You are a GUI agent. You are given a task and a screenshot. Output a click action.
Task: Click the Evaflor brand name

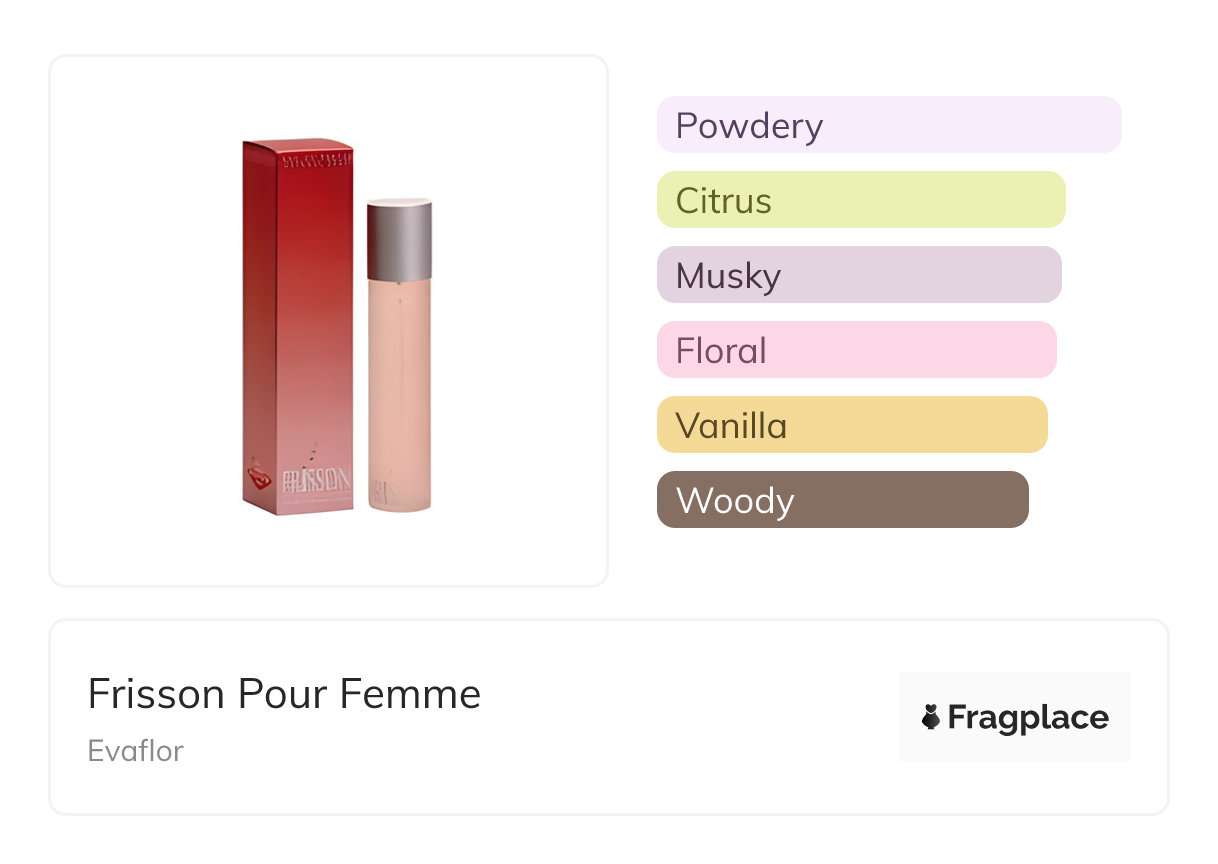click(136, 751)
